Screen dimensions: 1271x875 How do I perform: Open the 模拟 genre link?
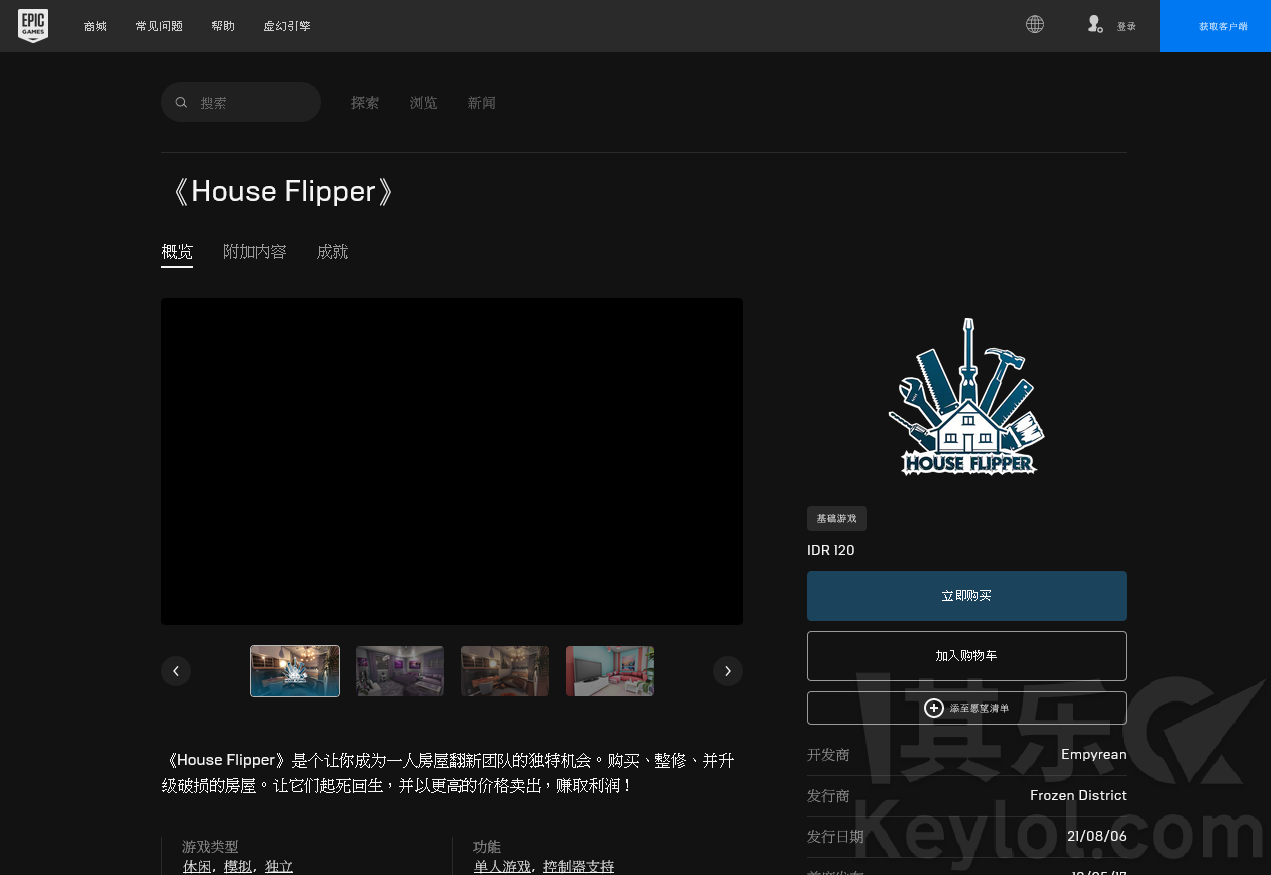[x=238, y=867]
